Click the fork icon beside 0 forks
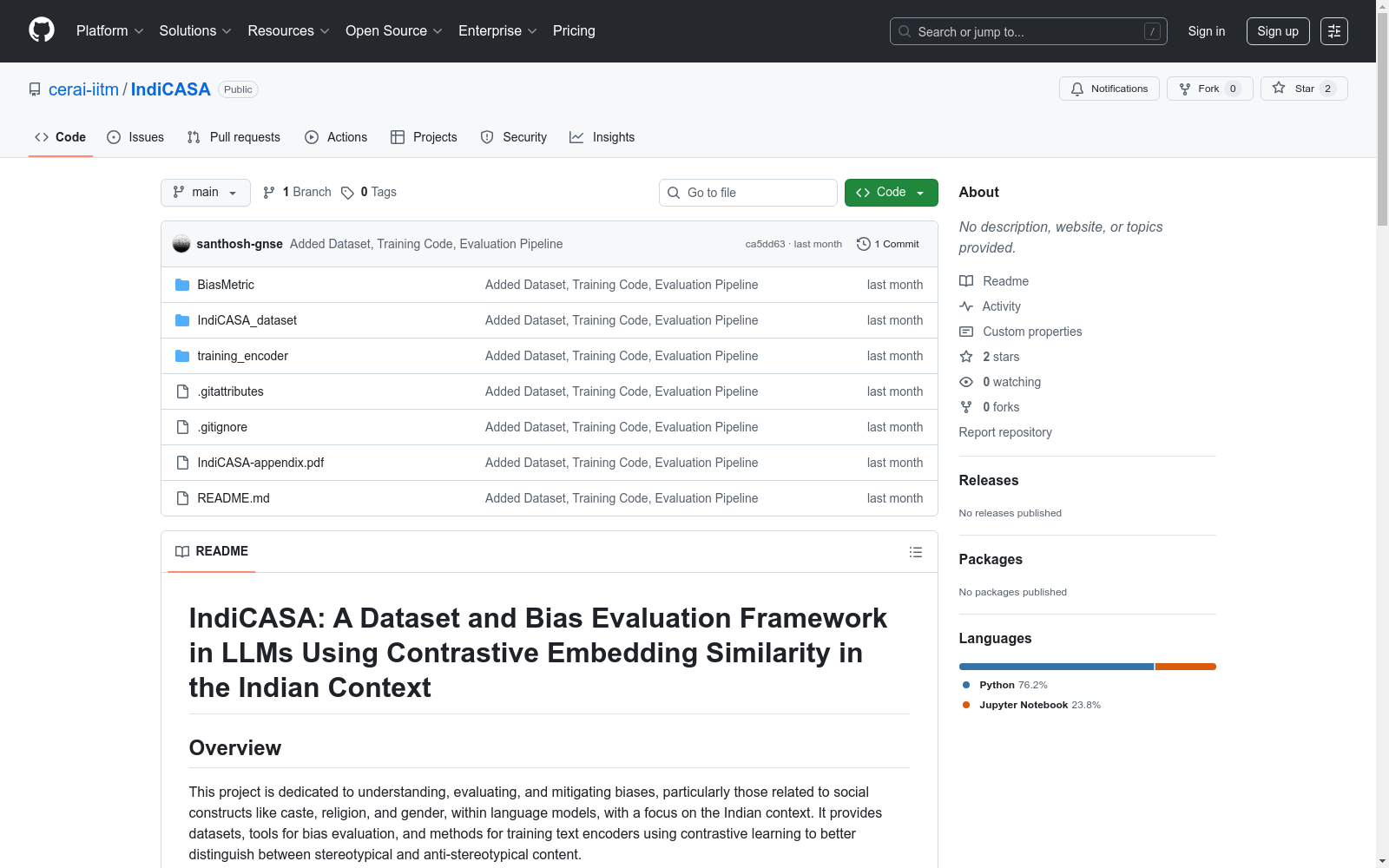Viewport: 1389px width, 868px height. (x=966, y=407)
